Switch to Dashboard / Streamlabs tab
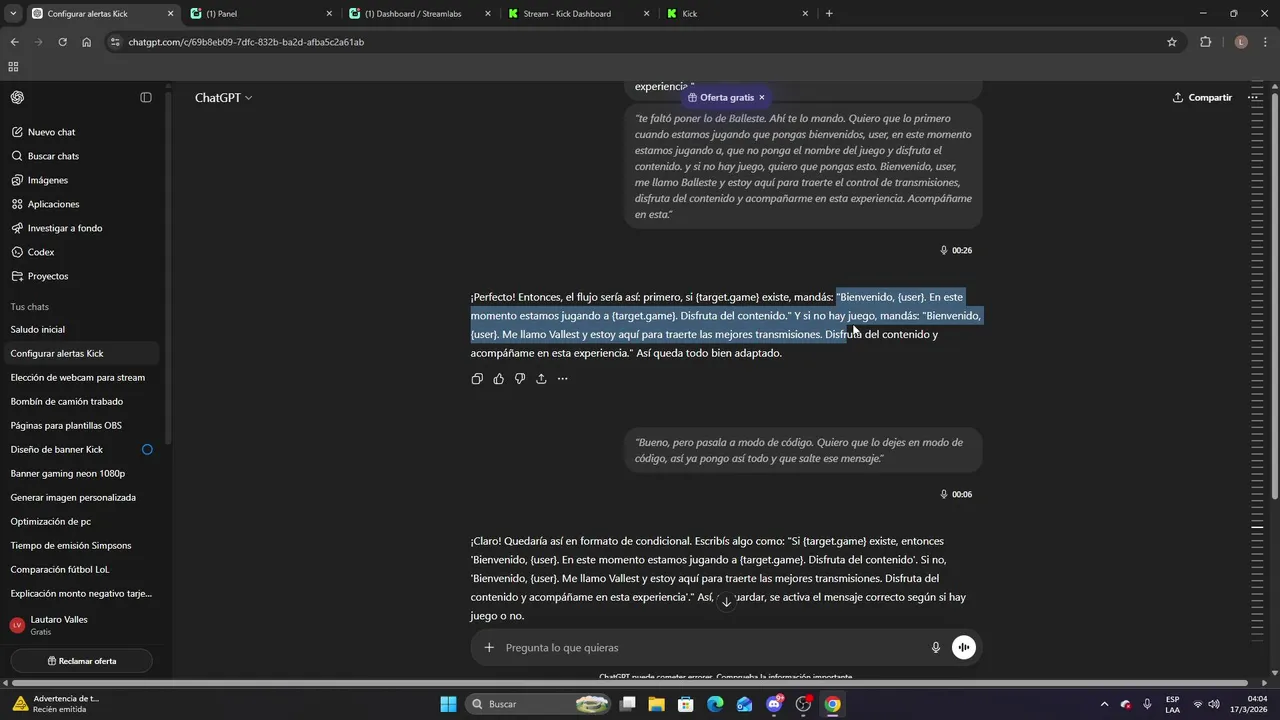This screenshot has width=1280, height=720. (420, 14)
